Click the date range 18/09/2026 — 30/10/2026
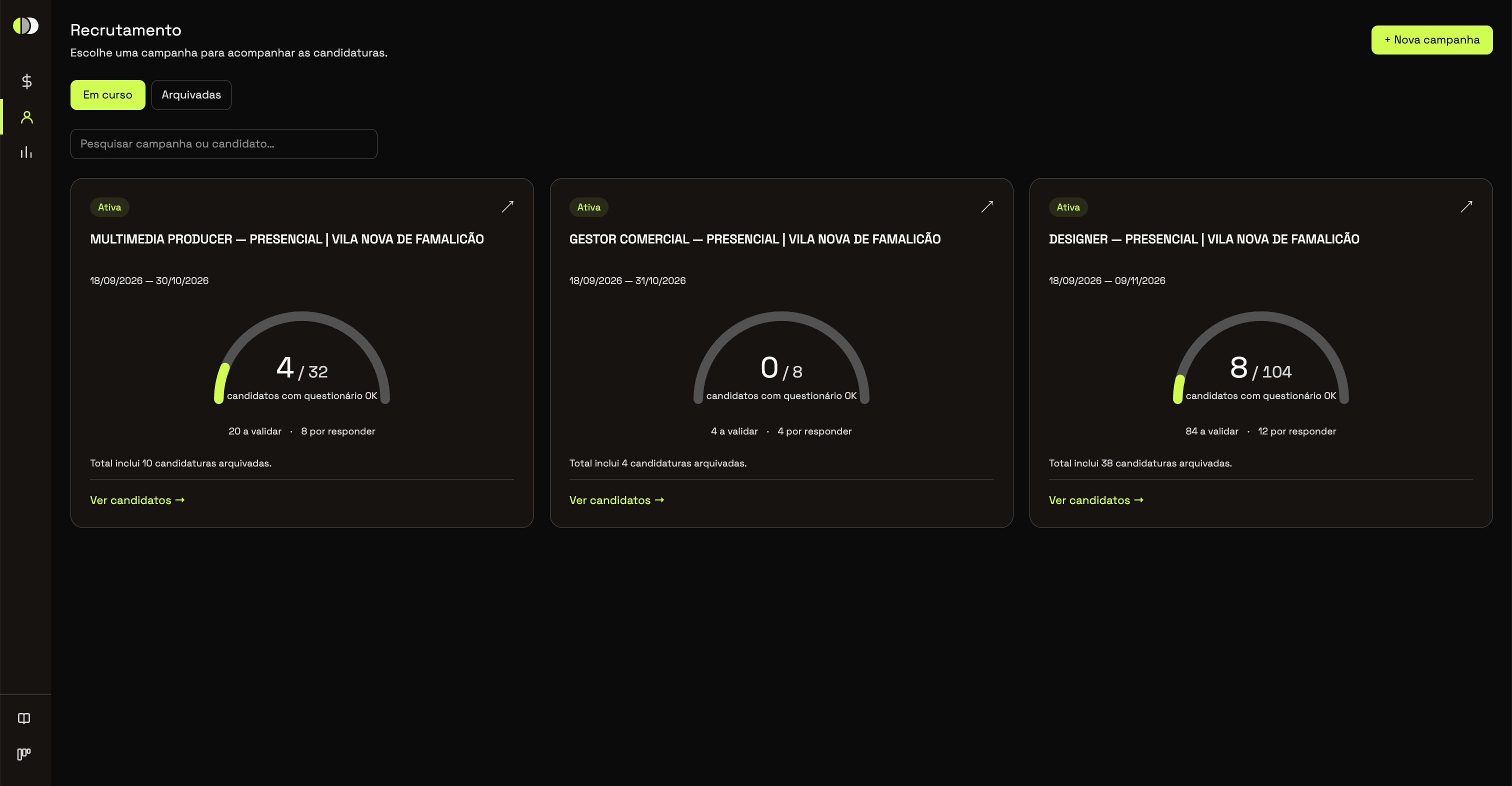Image resolution: width=1512 pixels, height=786 pixels. click(x=149, y=280)
